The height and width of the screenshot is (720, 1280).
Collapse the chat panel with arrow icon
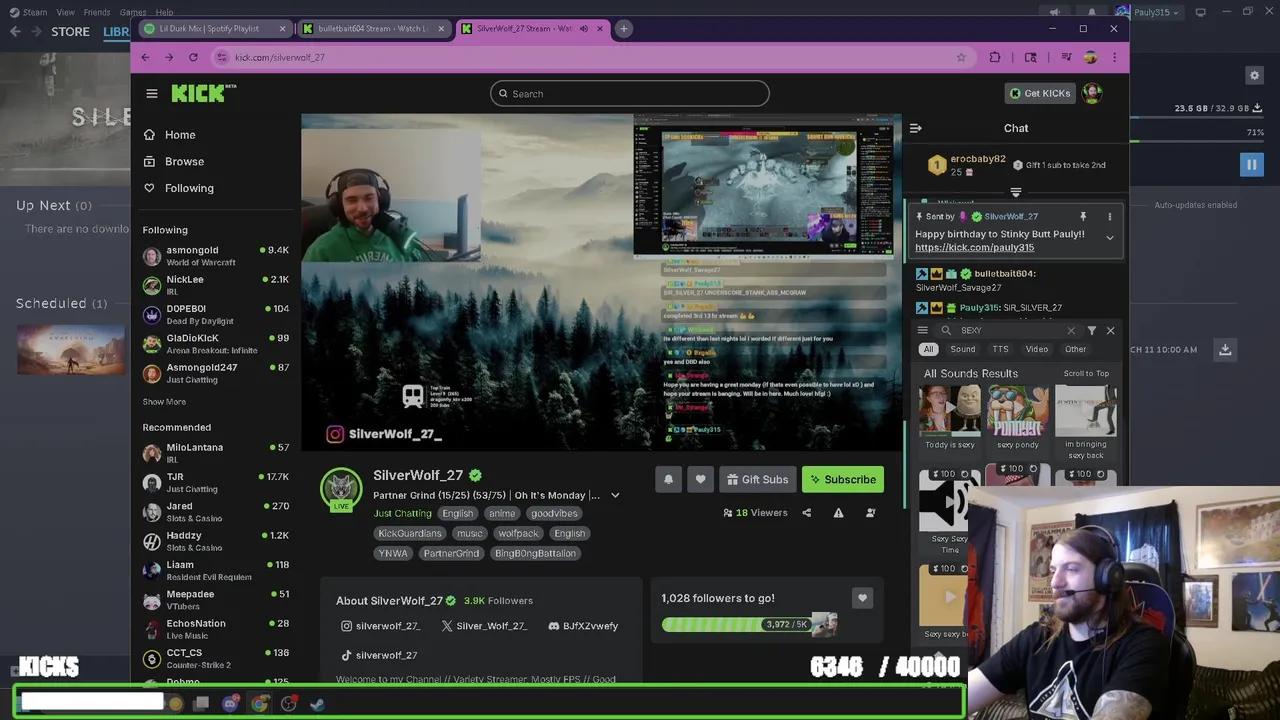[x=915, y=128]
